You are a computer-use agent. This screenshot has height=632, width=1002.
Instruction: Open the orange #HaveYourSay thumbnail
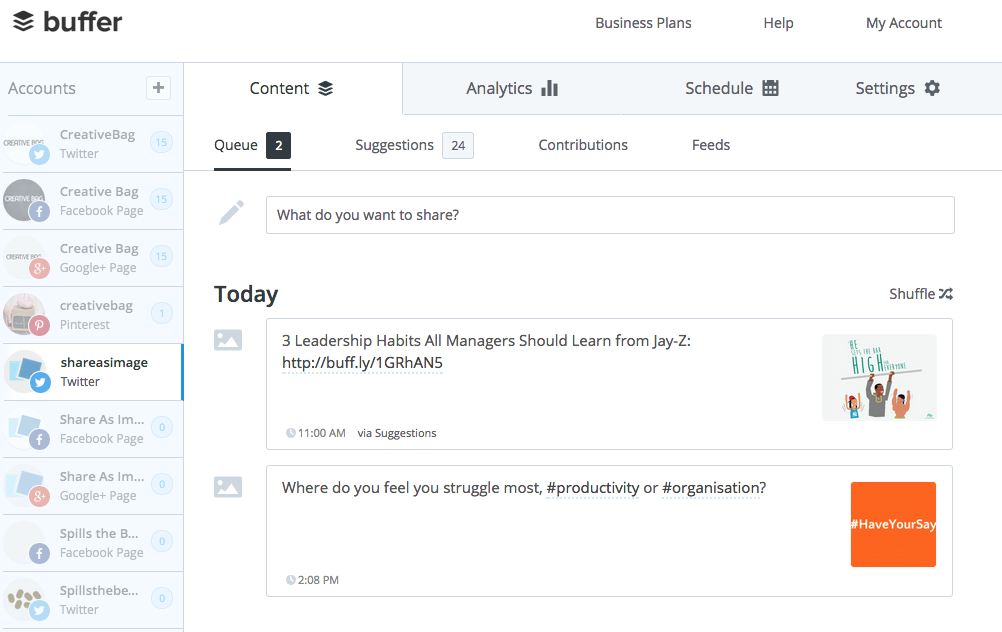(x=893, y=524)
